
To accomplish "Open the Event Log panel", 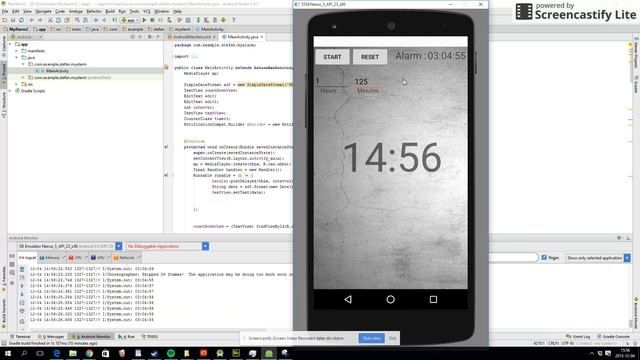I will 578,336.
